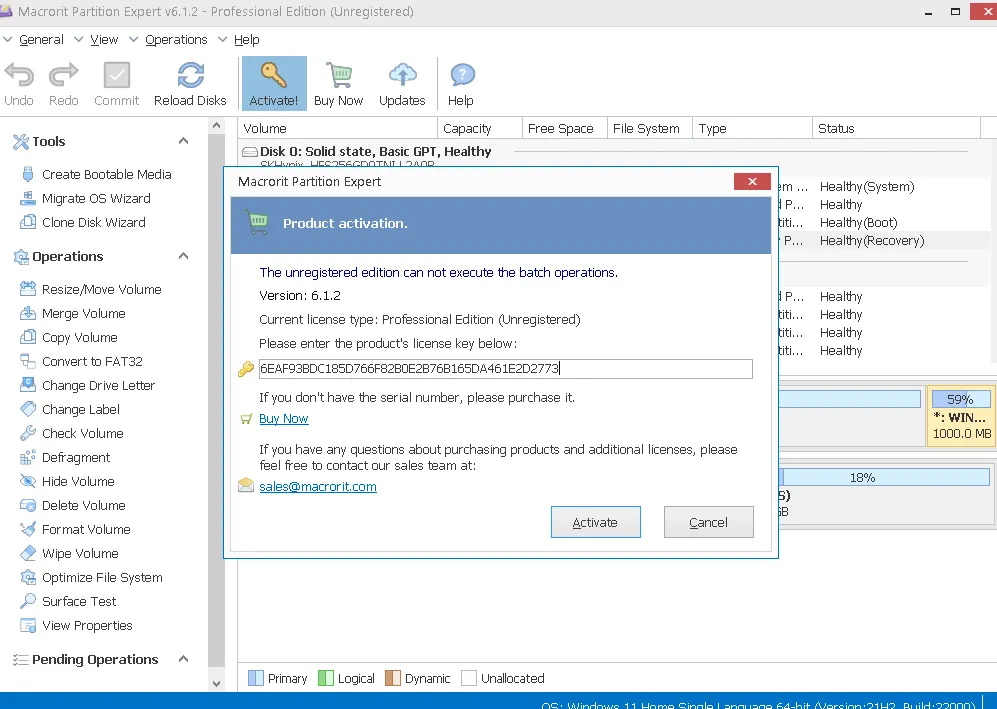Select the 59% WIN partition block

(961, 416)
